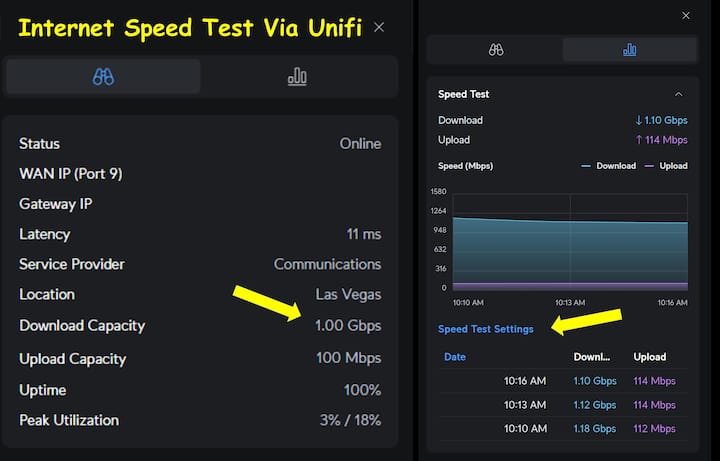
Task: Click the Download column header
Action: pyautogui.click(x=592, y=357)
